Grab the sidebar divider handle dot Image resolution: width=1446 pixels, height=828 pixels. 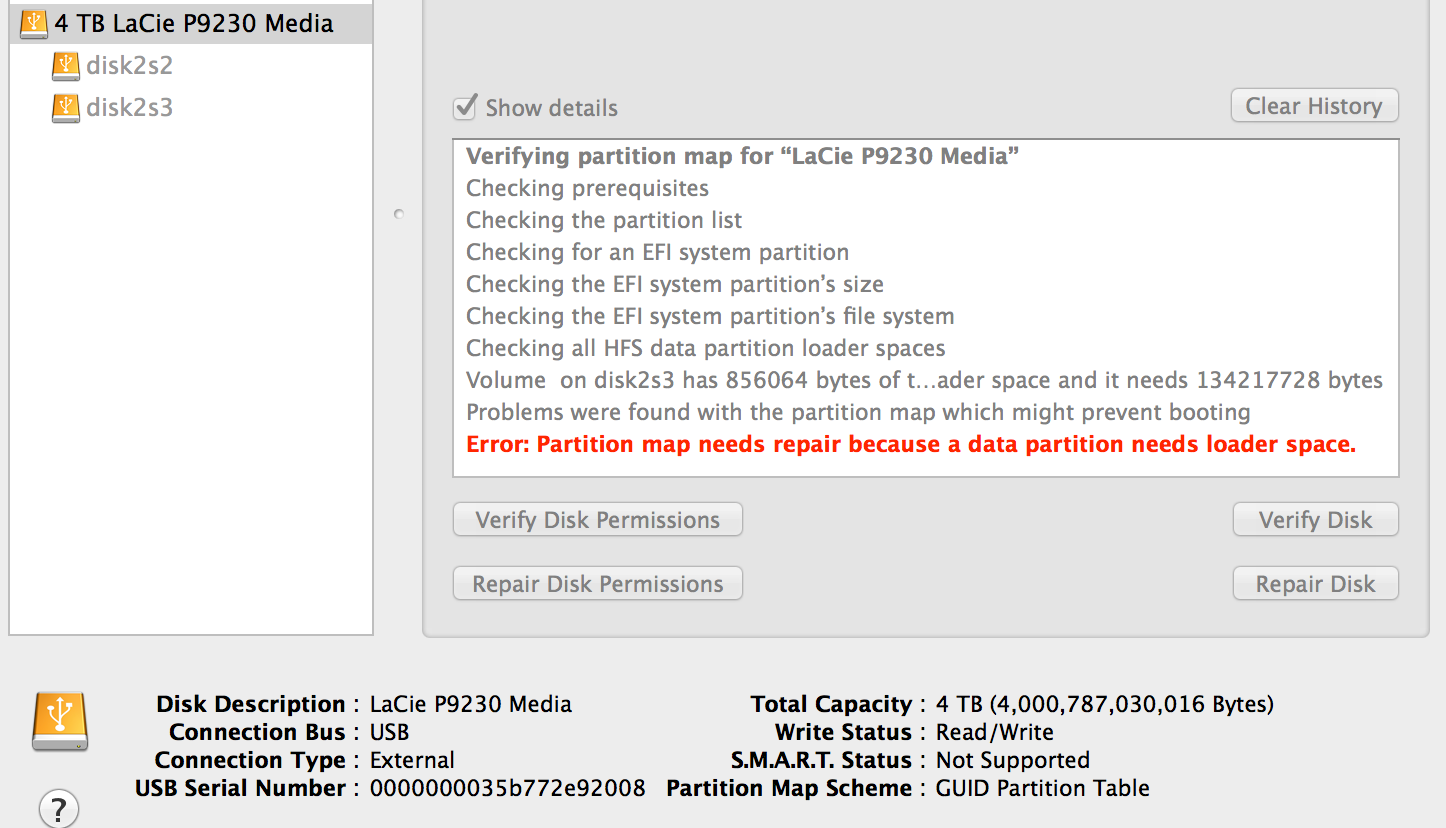[x=399, y=214]
